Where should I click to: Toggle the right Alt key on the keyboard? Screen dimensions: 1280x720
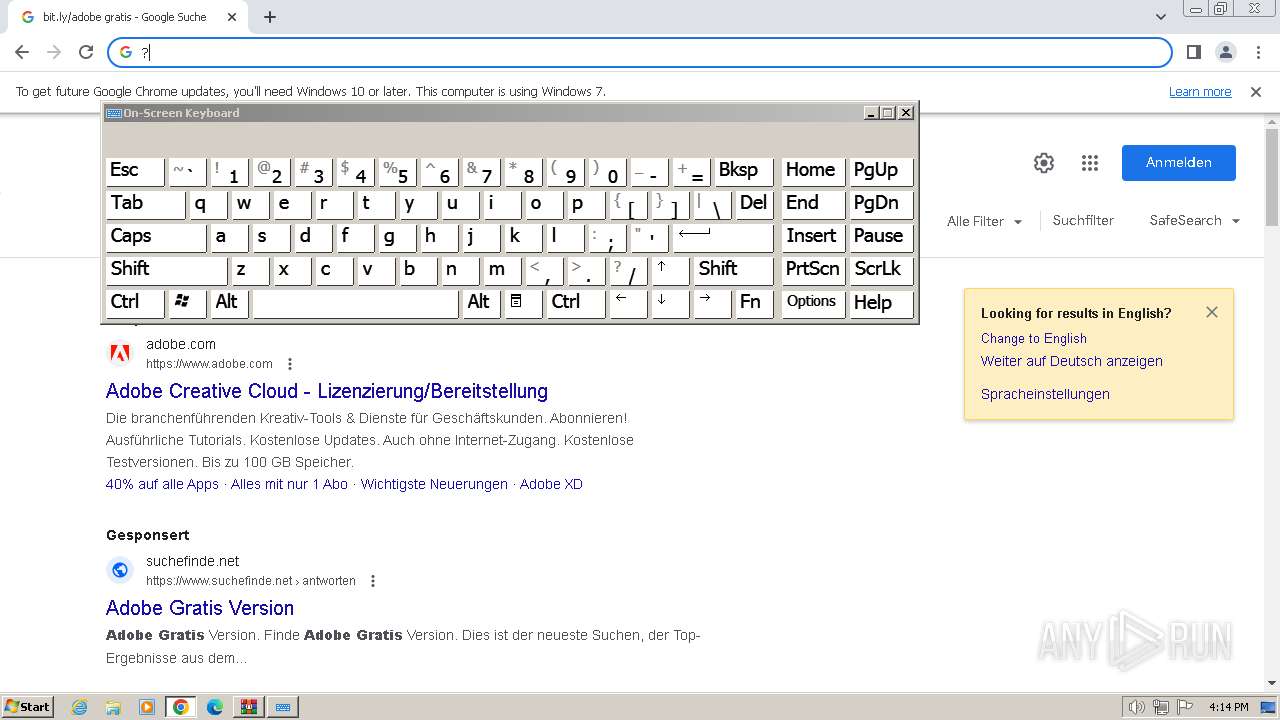pyautogui.click(x=481, y=303)
